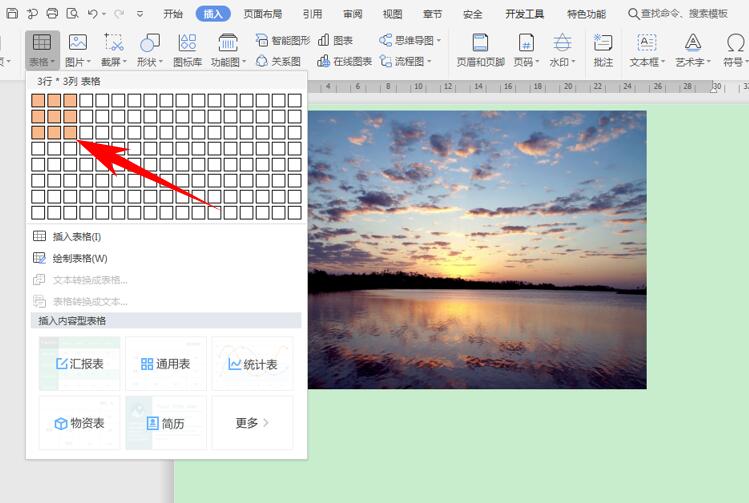Select the 统计表 table template

pos(252,364)
